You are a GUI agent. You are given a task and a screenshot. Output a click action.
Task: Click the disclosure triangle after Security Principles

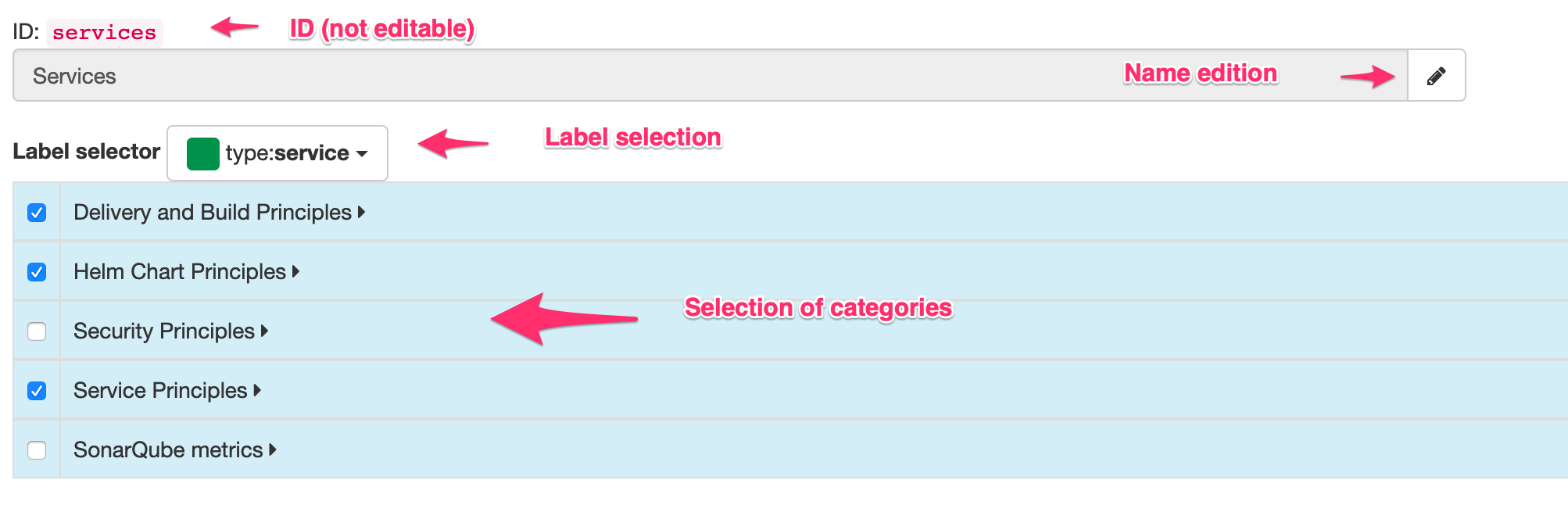264,331
